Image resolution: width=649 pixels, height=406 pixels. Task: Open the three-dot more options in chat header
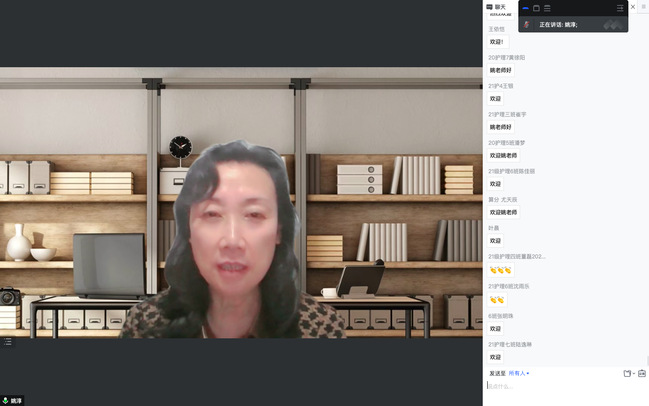pyautogui.click(x=643, y=7)
